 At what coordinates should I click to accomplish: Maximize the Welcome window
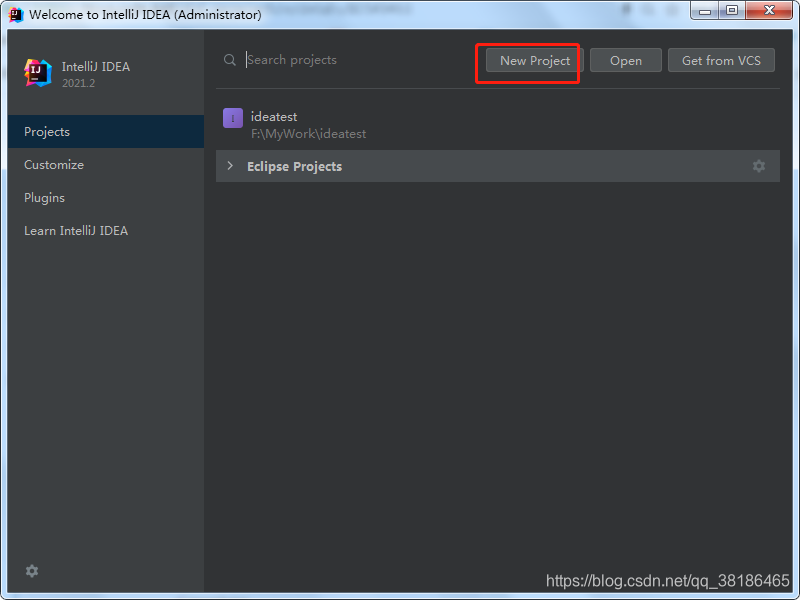[732, 11]
